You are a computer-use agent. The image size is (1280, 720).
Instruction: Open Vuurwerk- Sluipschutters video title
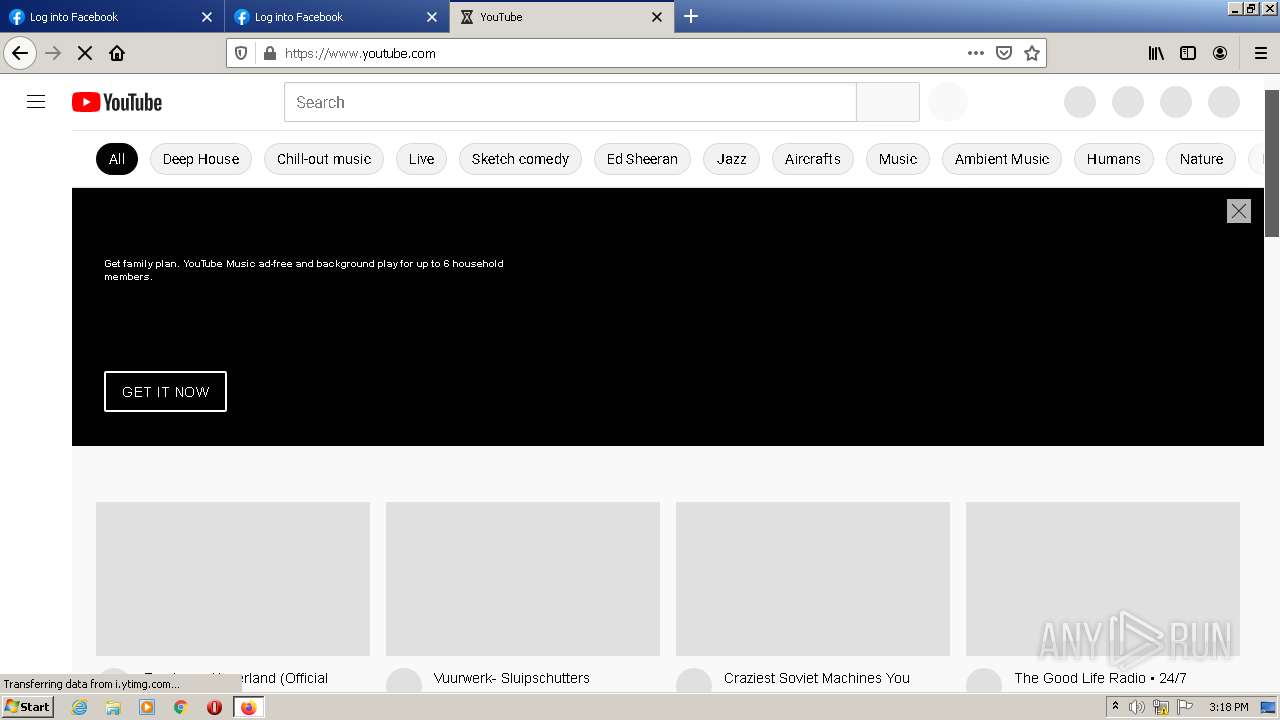tap(512, 678)
